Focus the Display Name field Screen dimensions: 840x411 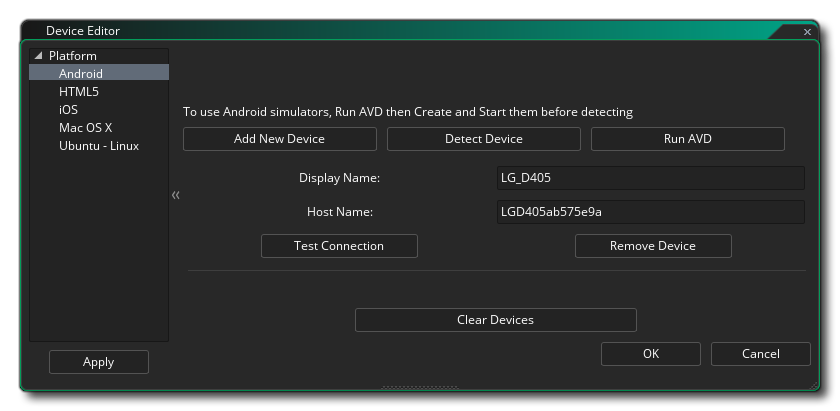[x=650, y=178]
